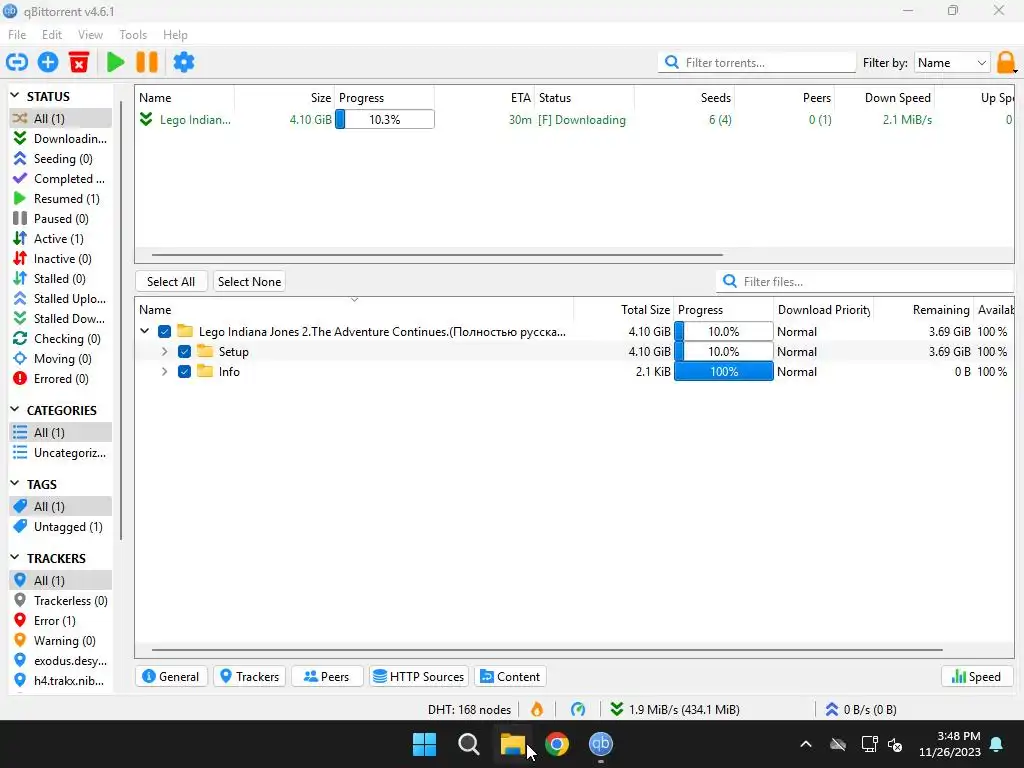Image resolution: width=1024 pixels, height=768 pixels.
Task: Open the Tools menu
Action: pyautogui.click(x=133, y=35)
